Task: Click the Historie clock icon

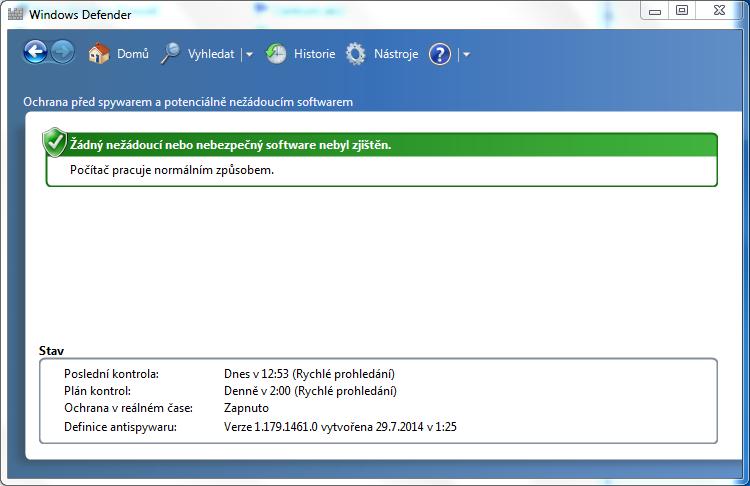Action: tap(276, 54)
